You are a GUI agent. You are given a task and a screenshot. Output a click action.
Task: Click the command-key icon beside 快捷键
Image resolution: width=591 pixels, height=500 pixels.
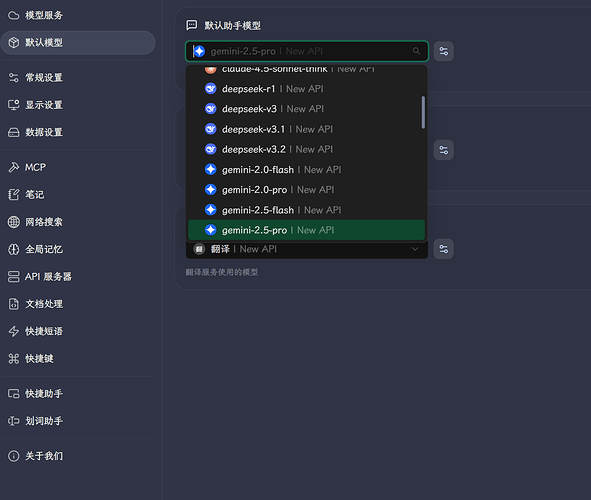tap(14, 358)
